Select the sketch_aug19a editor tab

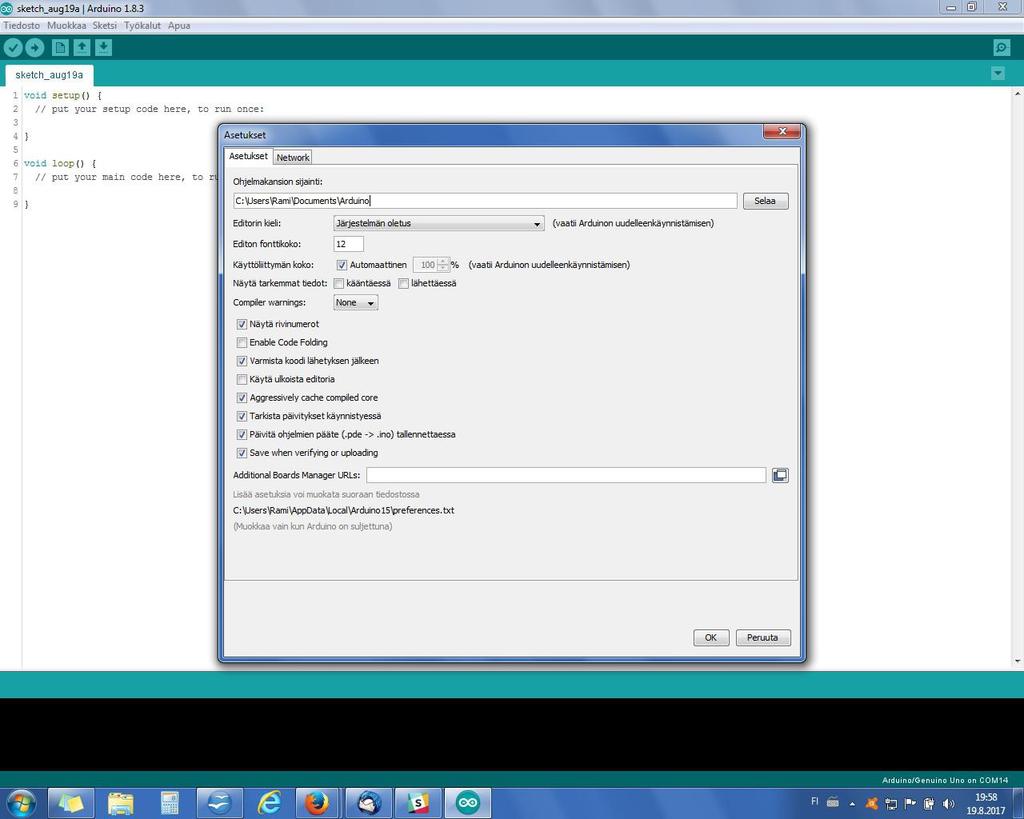(x=49, y=75)
